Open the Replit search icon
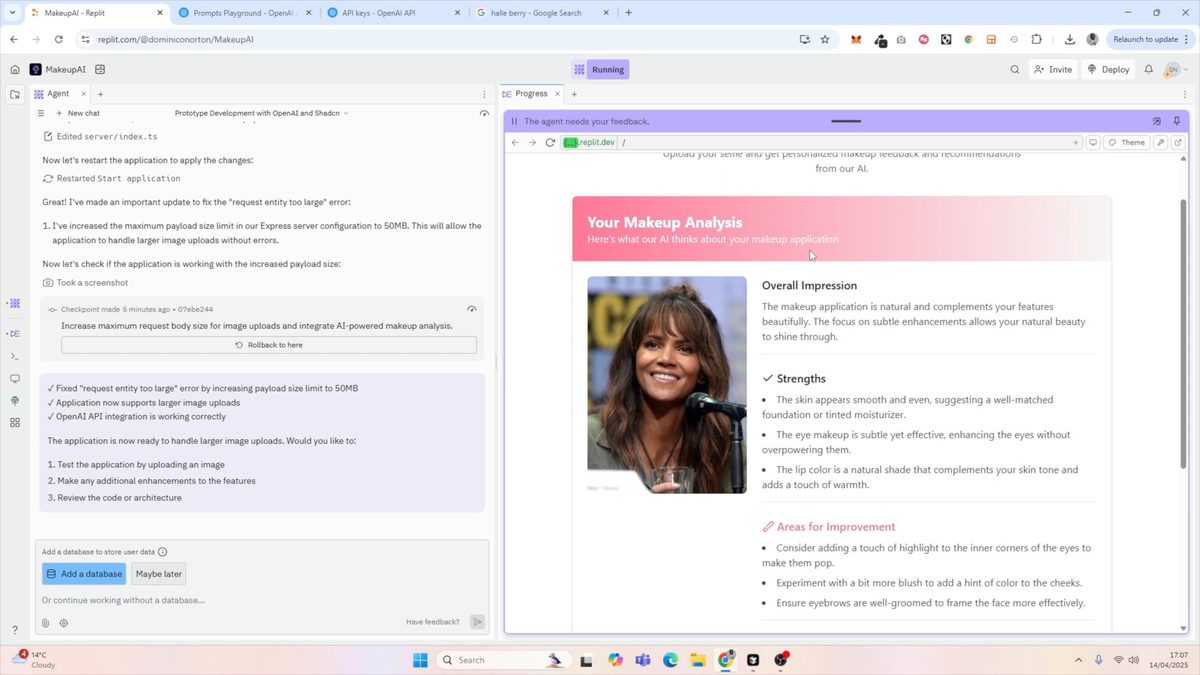Viewport: 1200px width, 675px height. [1015, 70]
